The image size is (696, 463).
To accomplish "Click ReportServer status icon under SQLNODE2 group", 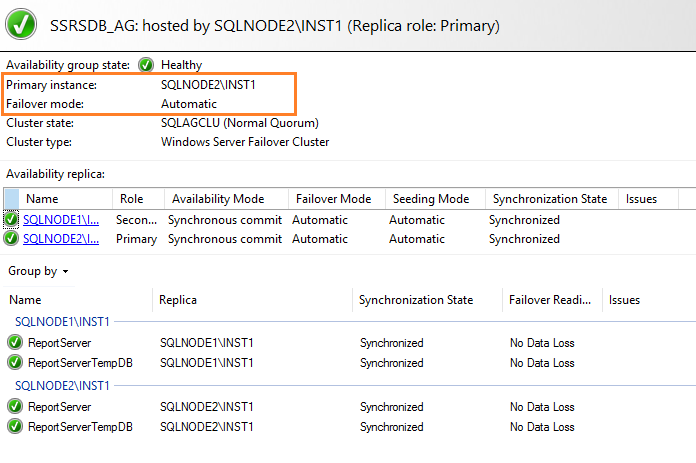I will (15, 407).
